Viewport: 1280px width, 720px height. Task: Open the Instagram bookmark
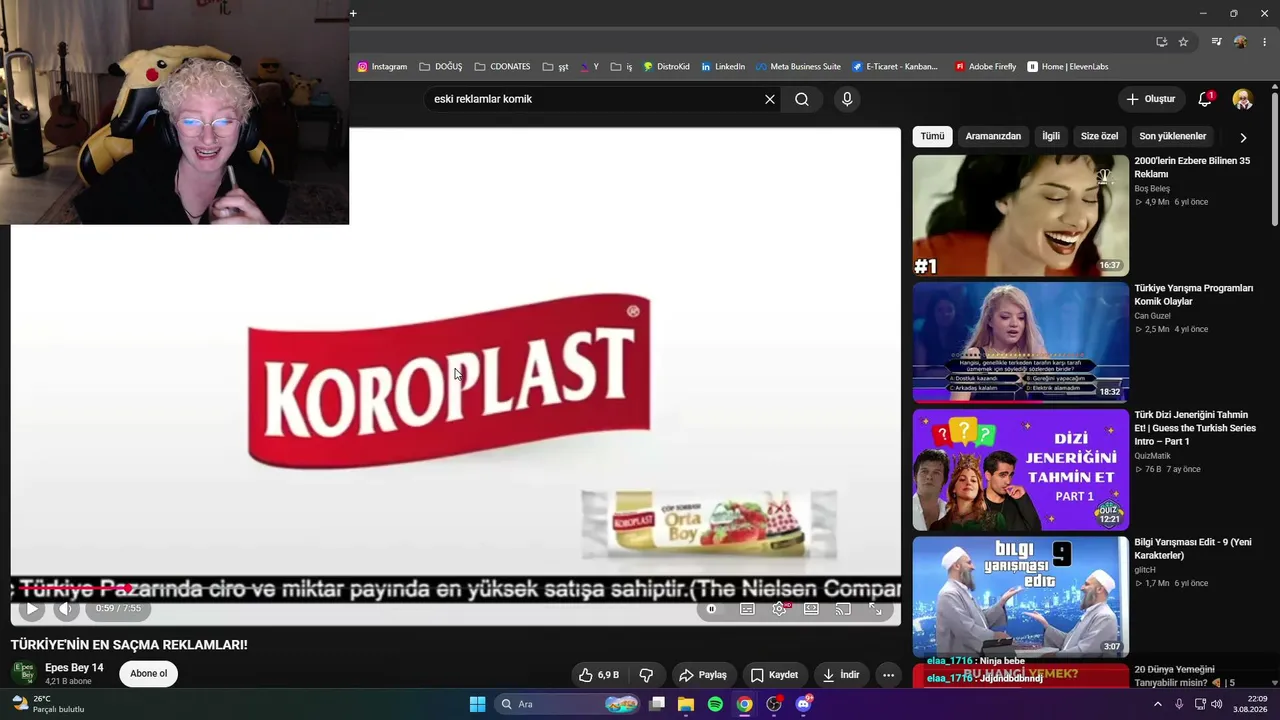[x=382, y=67]
